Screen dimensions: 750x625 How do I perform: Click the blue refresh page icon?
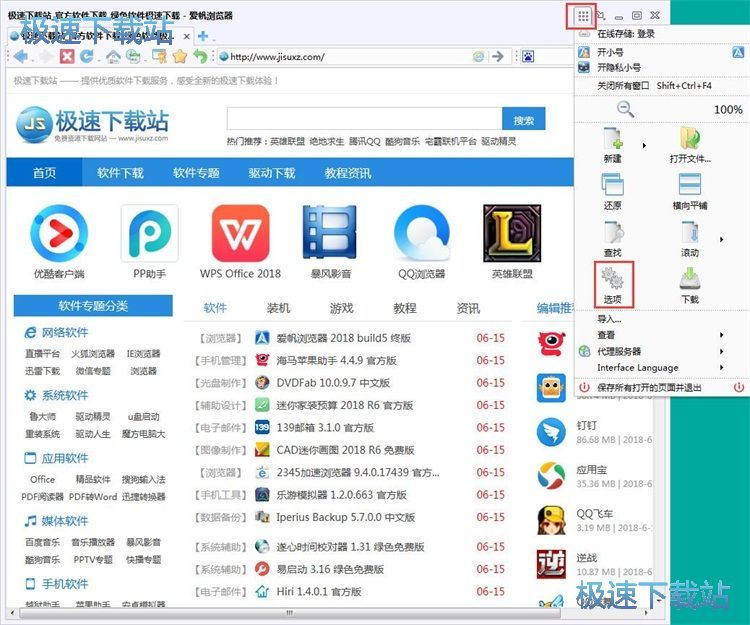(87, 57)
